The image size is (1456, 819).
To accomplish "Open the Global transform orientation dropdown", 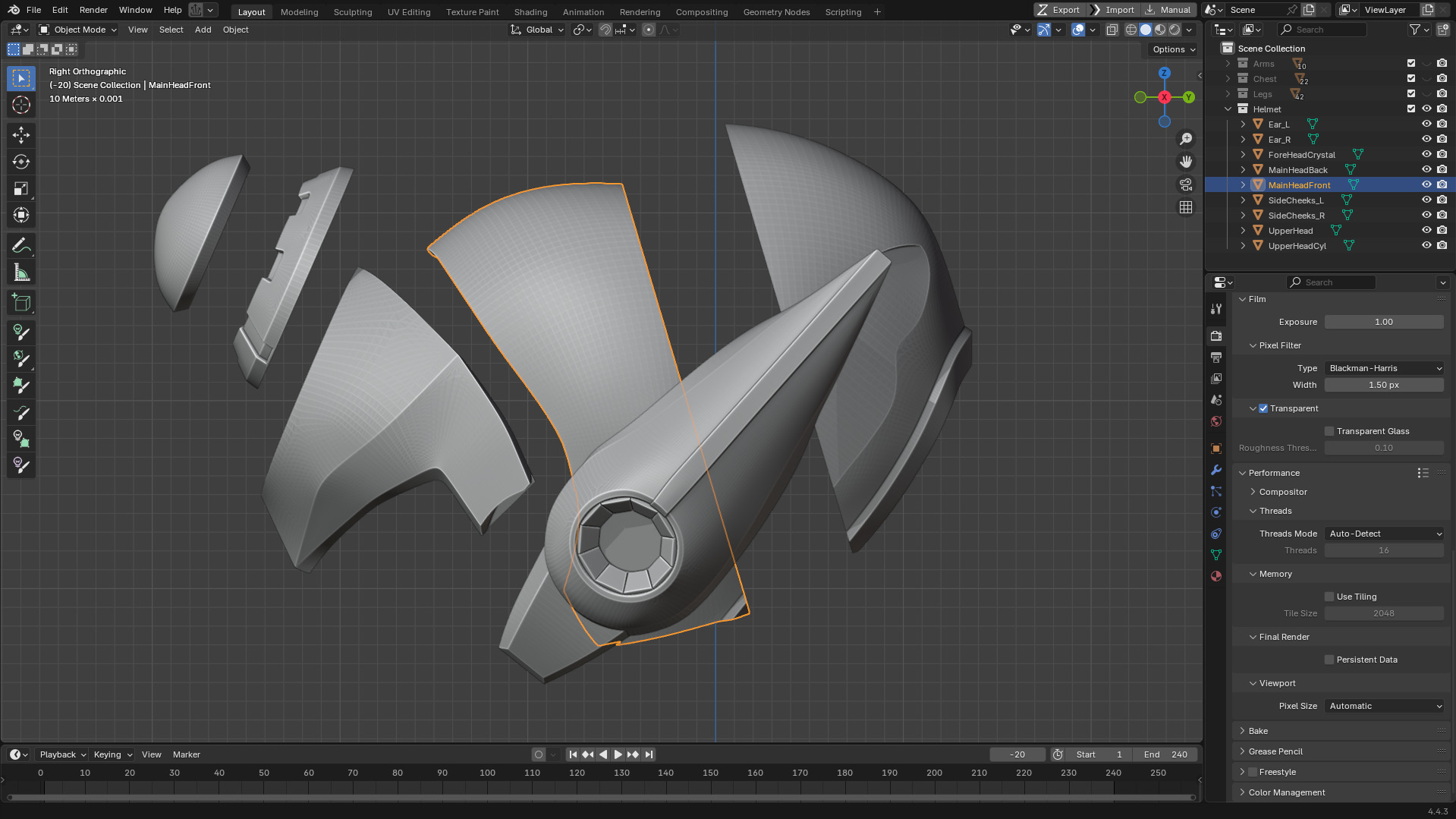I will (x=538, y=30).
